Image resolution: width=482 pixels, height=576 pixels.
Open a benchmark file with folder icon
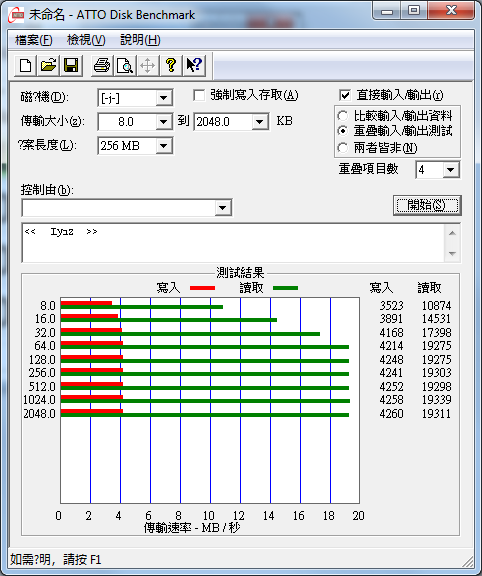coord(48,66)
